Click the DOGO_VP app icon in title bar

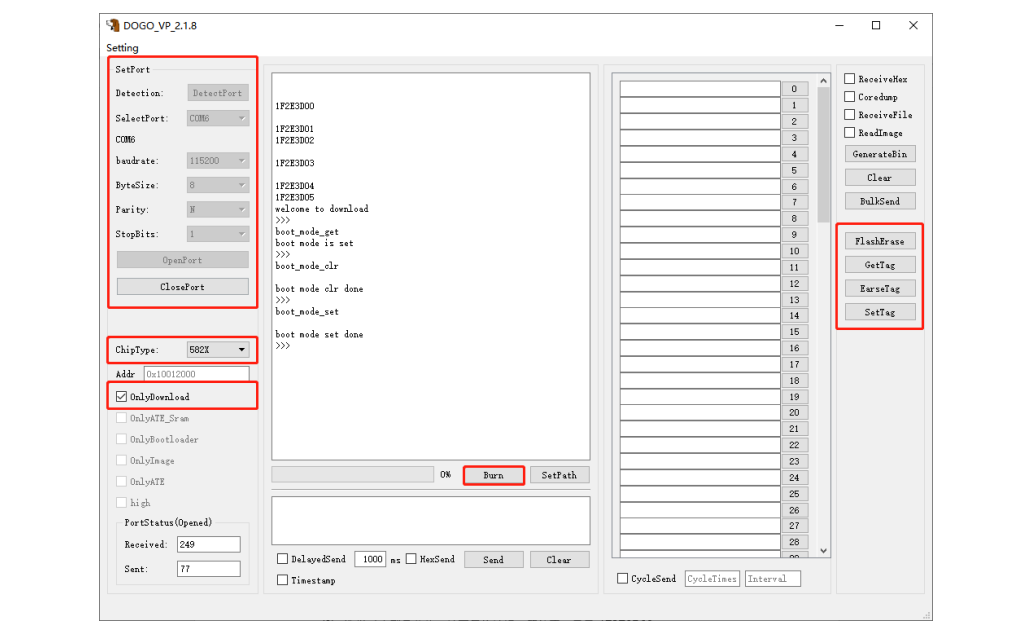coord(113,25)
